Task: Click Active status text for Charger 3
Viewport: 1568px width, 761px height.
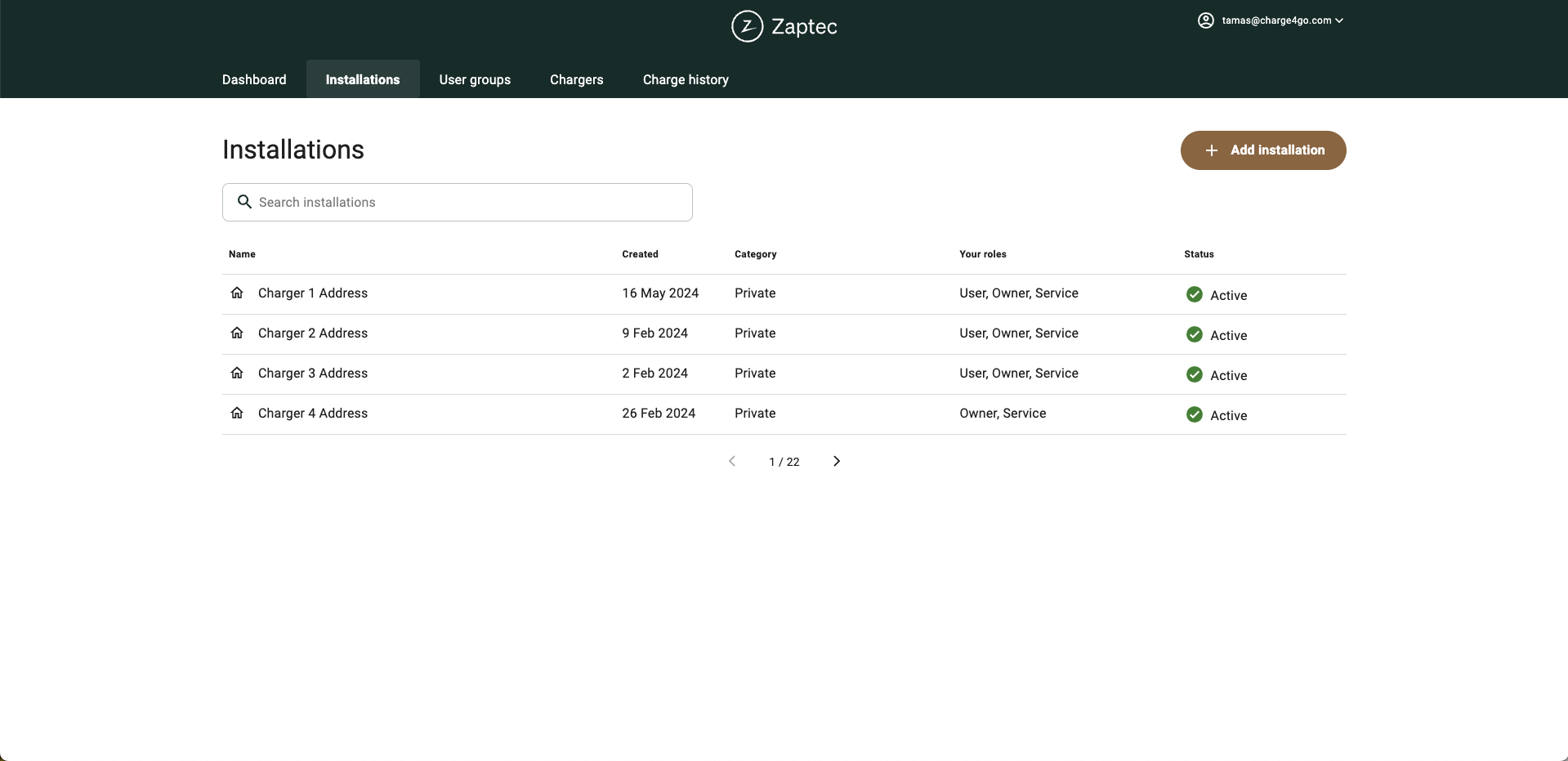Action: (1229, 375)
